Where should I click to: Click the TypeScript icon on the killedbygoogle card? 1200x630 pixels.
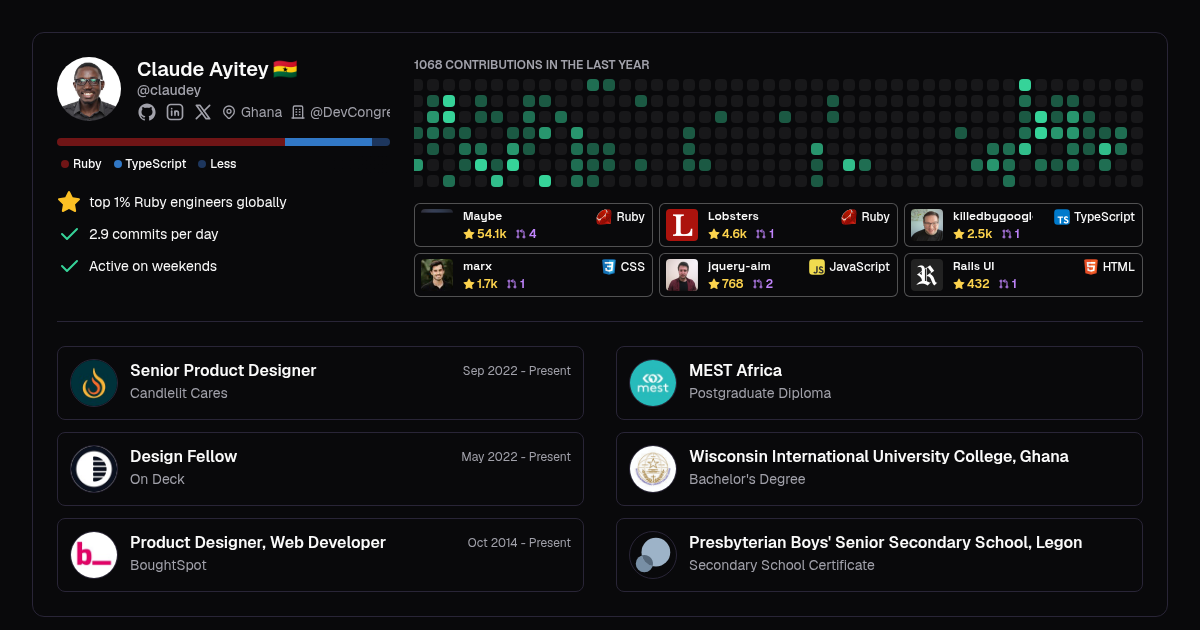[x=1062, y=217]
